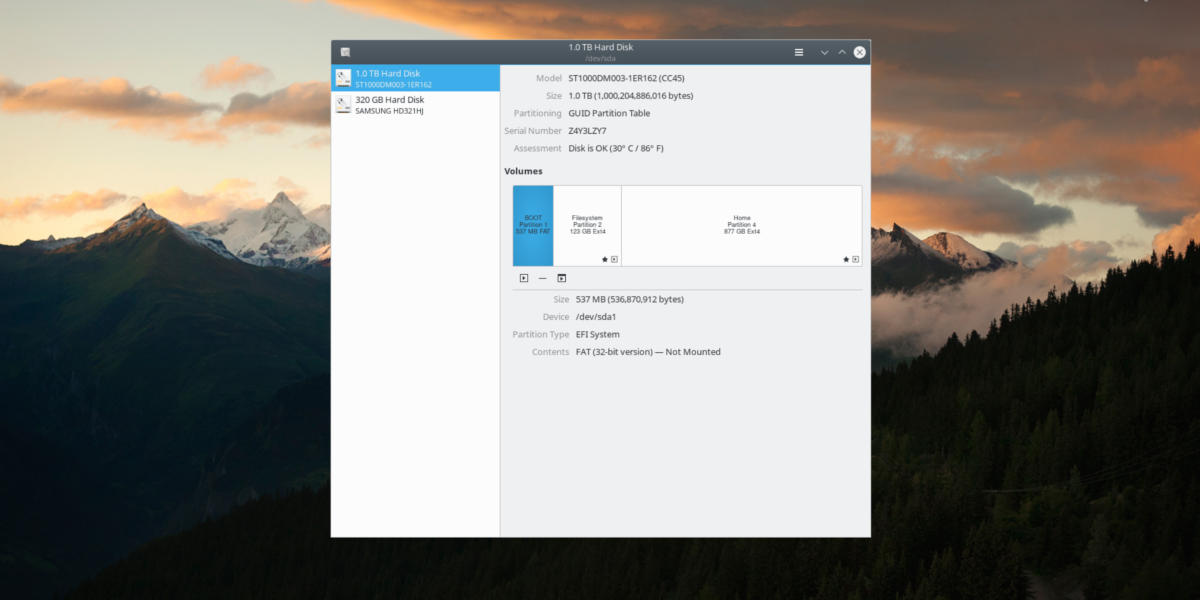
Task: Click mounted indicator icon on Filesystem partition
Action: coord(614,259)
